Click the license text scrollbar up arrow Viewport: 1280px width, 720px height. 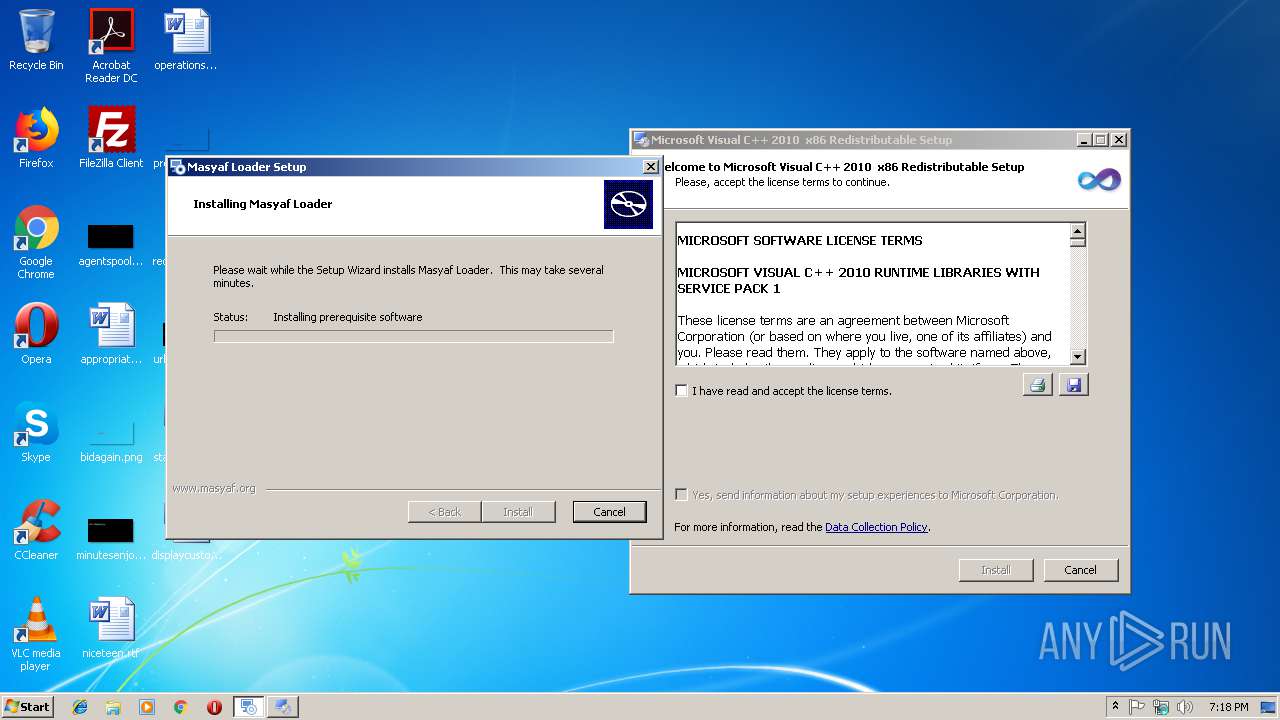1078,230
